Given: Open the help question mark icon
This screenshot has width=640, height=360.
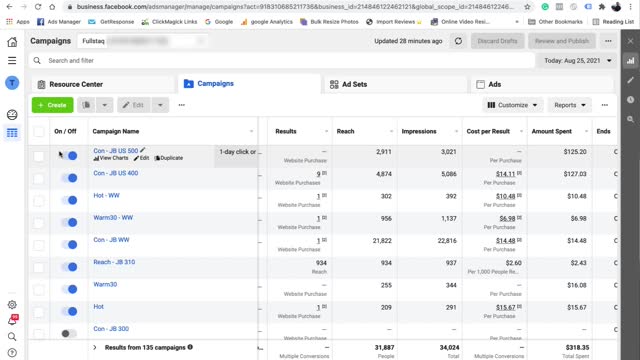Looking at the screenshot, I should point(12,353).
